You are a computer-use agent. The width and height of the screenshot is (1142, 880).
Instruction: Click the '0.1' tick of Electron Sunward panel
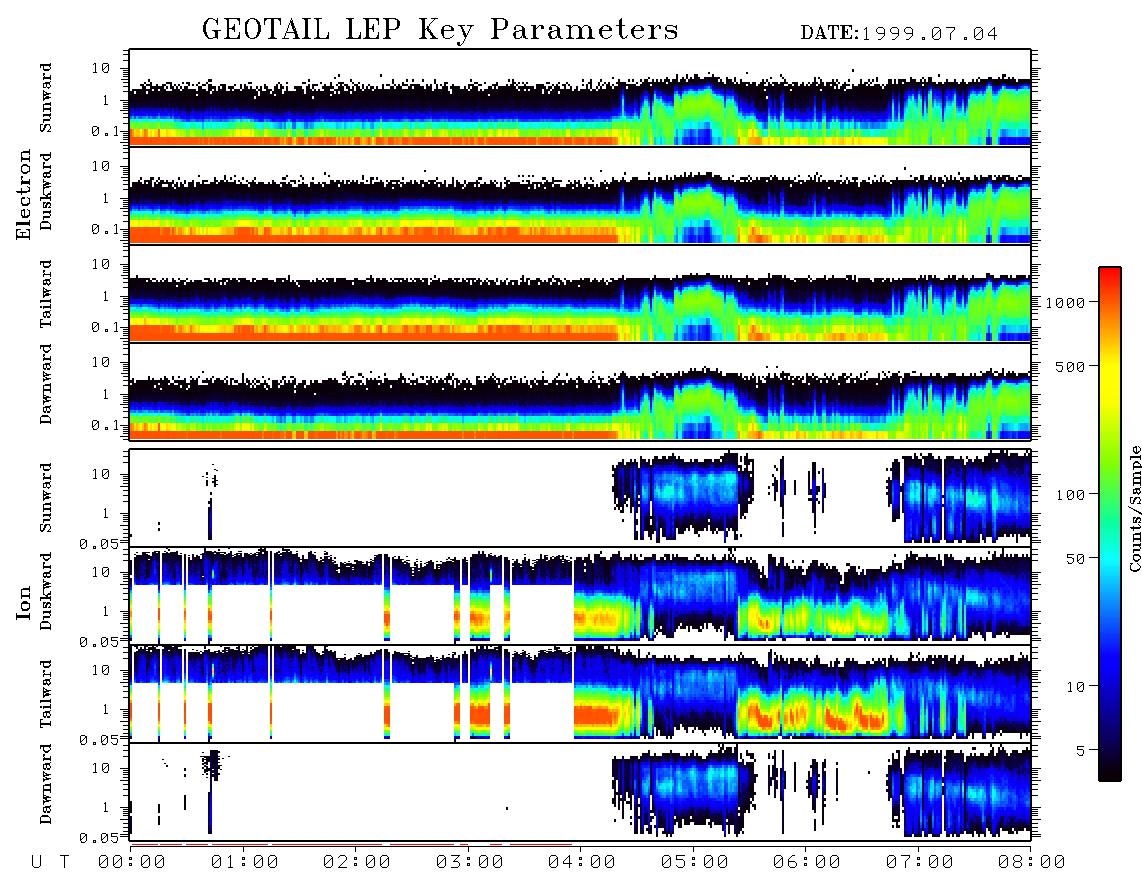point(106,131)
